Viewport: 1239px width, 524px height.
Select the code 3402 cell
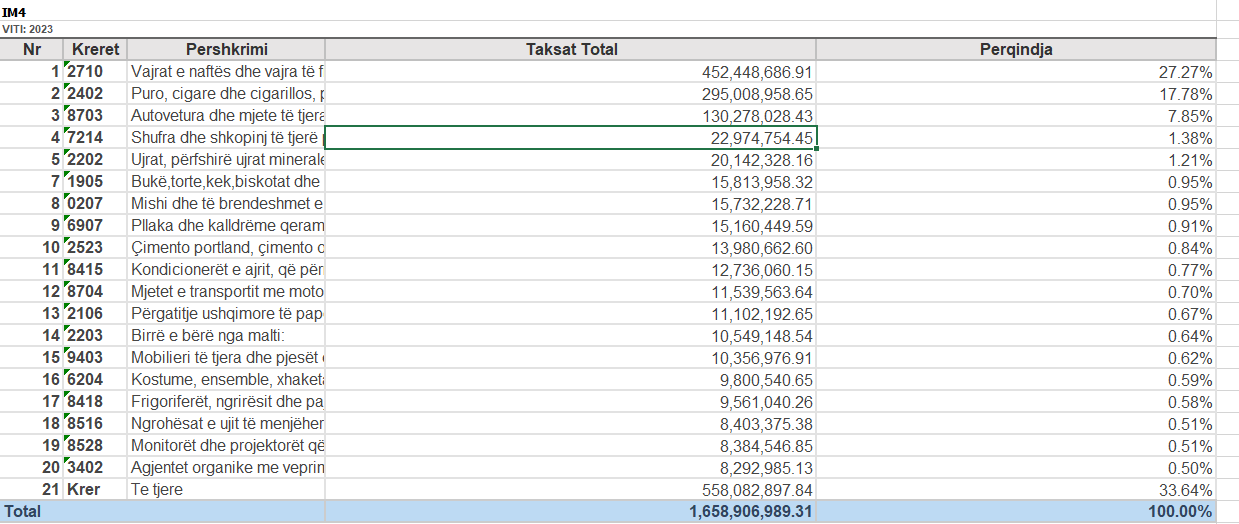pos(94,468)
